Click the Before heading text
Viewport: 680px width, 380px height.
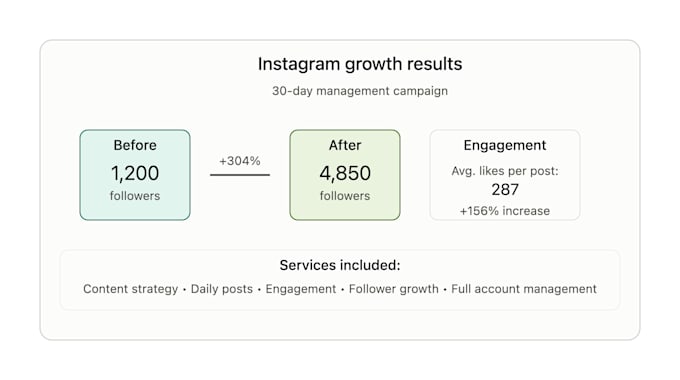135,145
